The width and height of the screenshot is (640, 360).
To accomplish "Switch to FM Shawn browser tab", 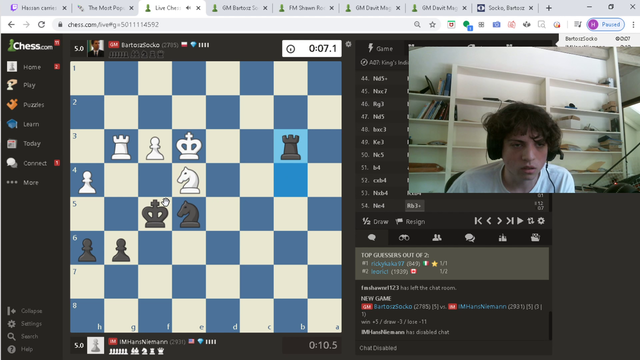I will (307, 8).
